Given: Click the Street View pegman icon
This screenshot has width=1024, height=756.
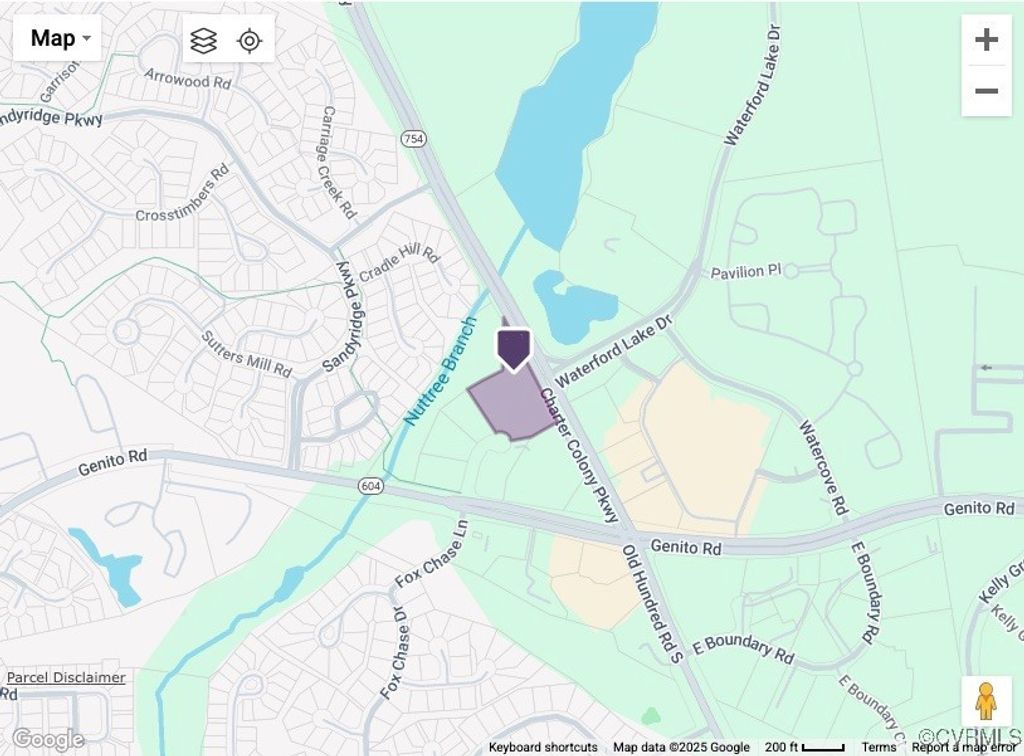Looking at the screenshot, I should [x=986, y=701].
